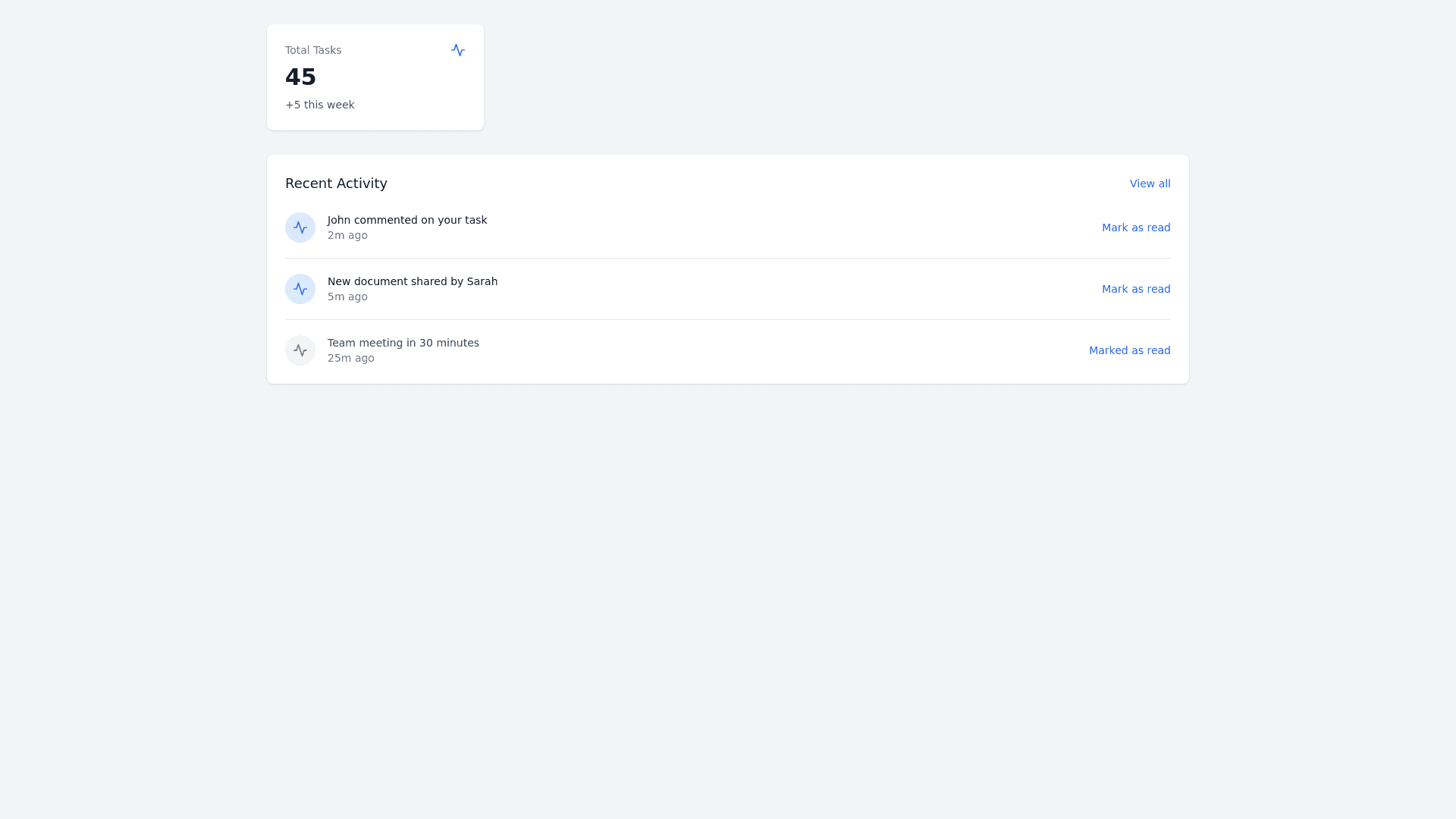Open View all recent activity

tap(1150, 184)
